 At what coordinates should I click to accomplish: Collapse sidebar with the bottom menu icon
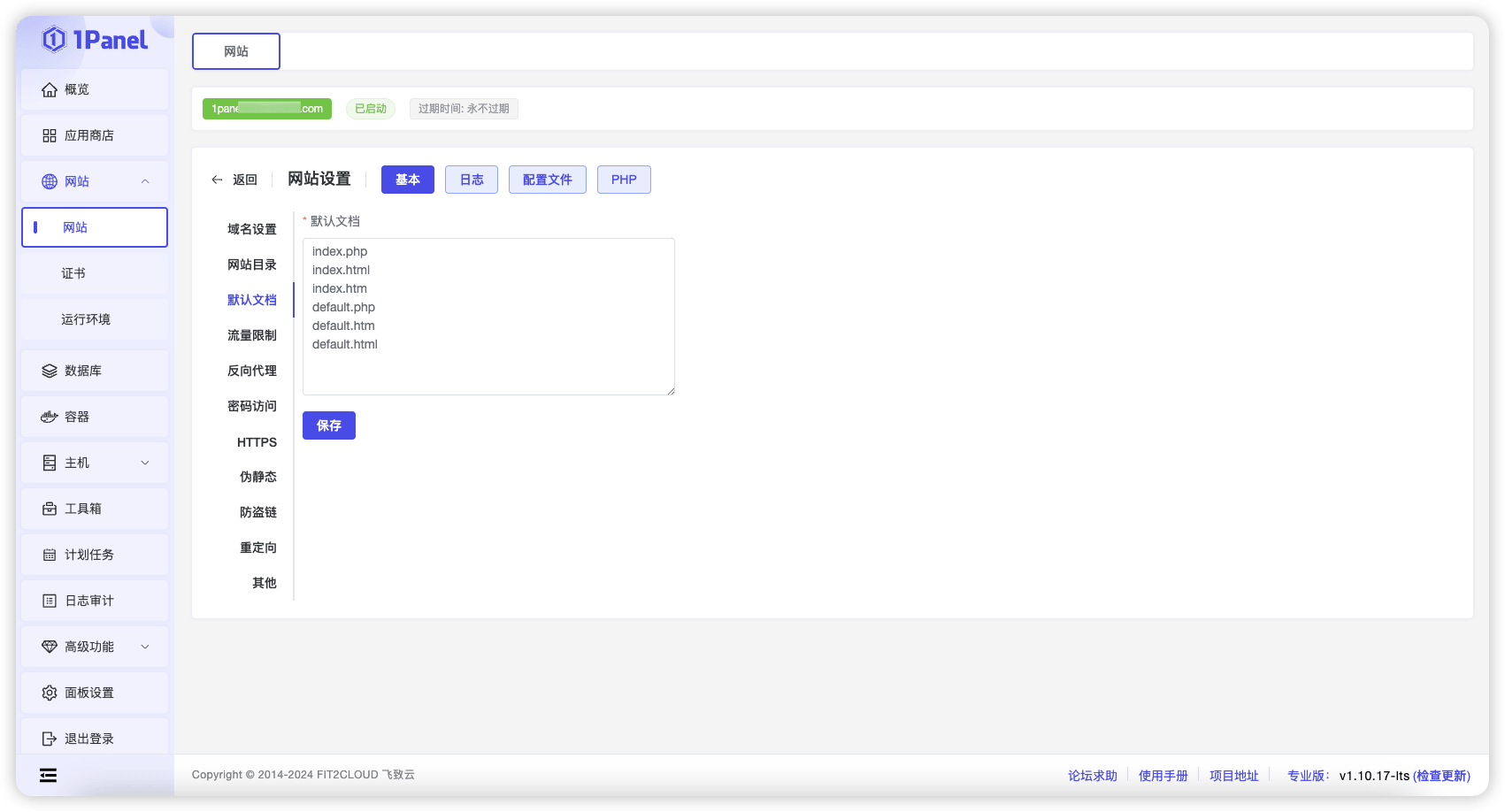[x=48, y=776]
